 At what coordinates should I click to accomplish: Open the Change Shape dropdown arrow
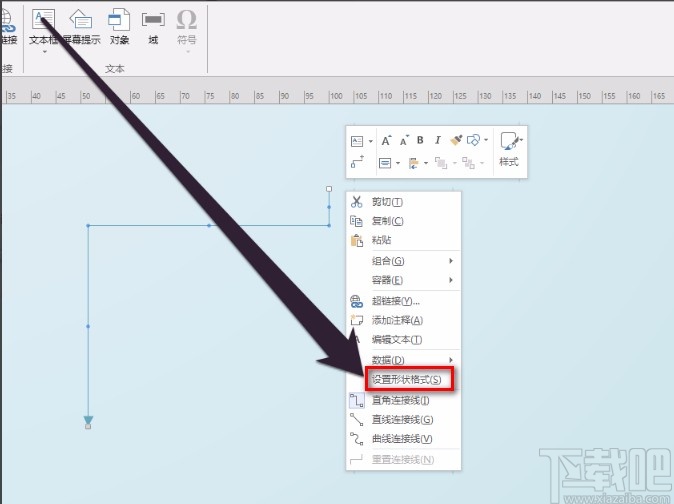point(486,140)
